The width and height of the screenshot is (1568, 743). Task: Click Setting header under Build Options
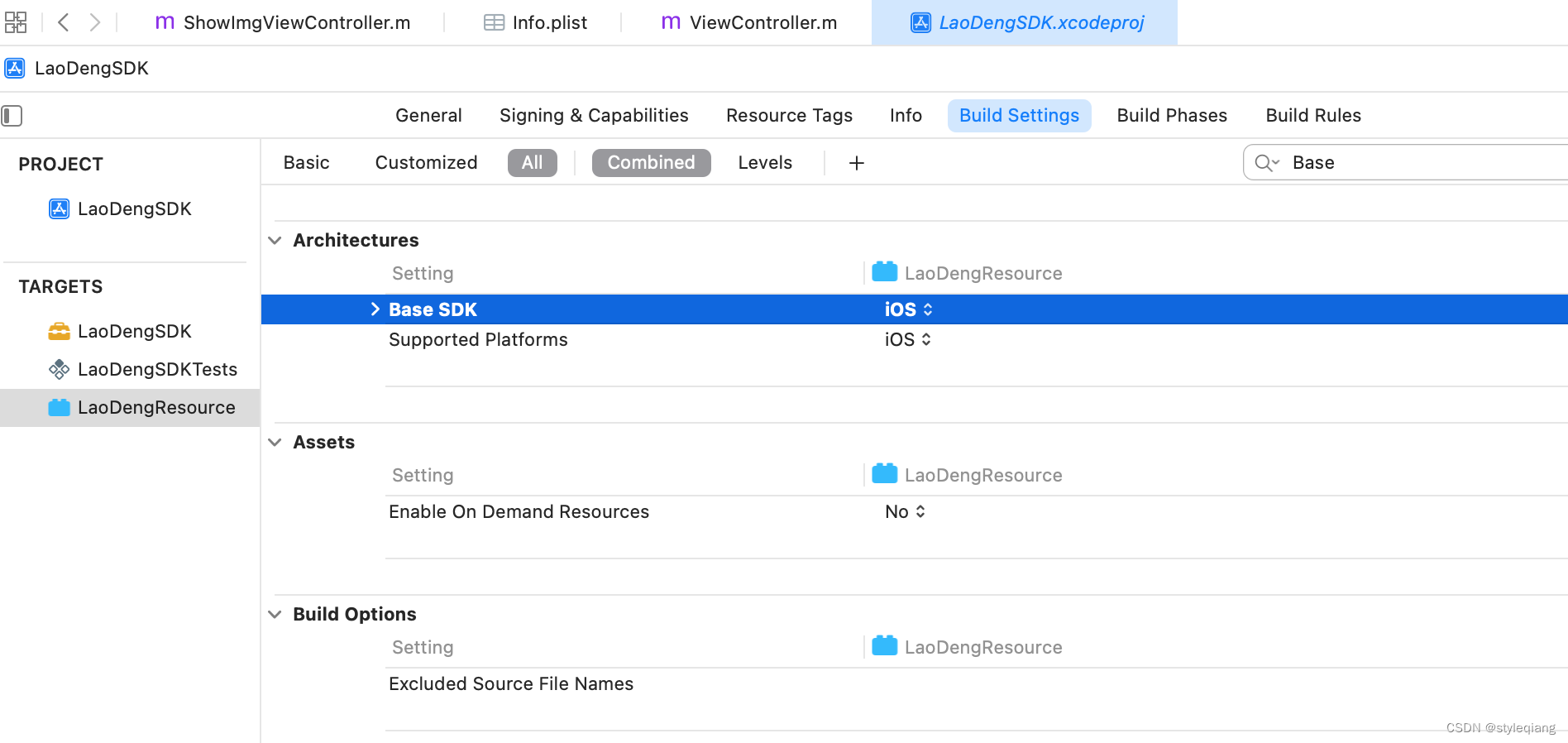point(423,647)
